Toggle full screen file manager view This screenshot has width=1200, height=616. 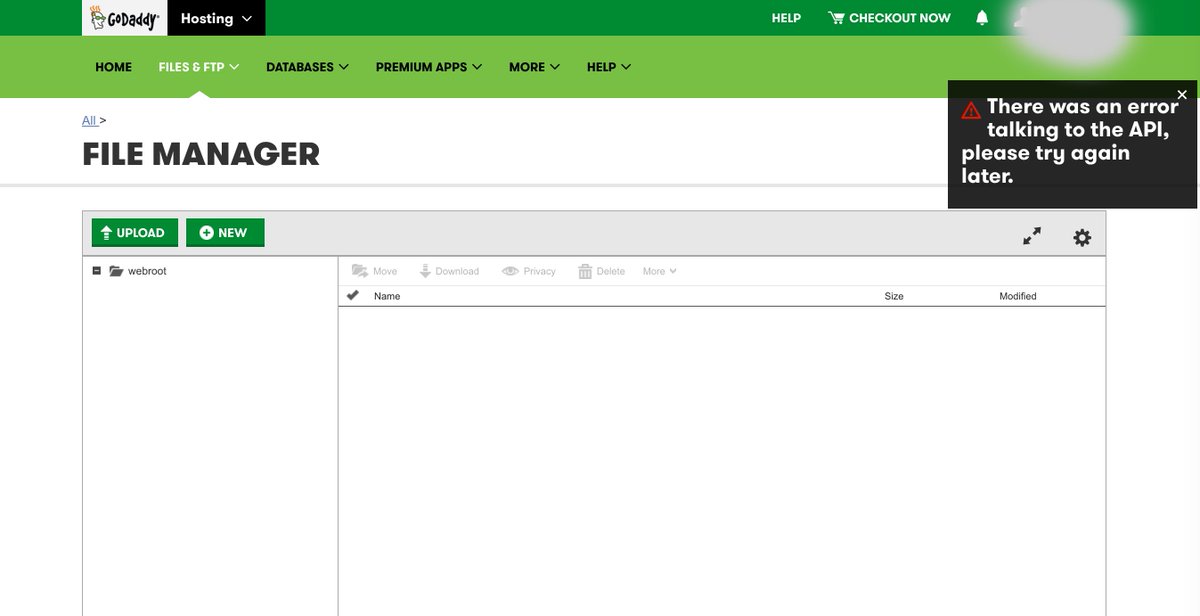(1032, 236)
